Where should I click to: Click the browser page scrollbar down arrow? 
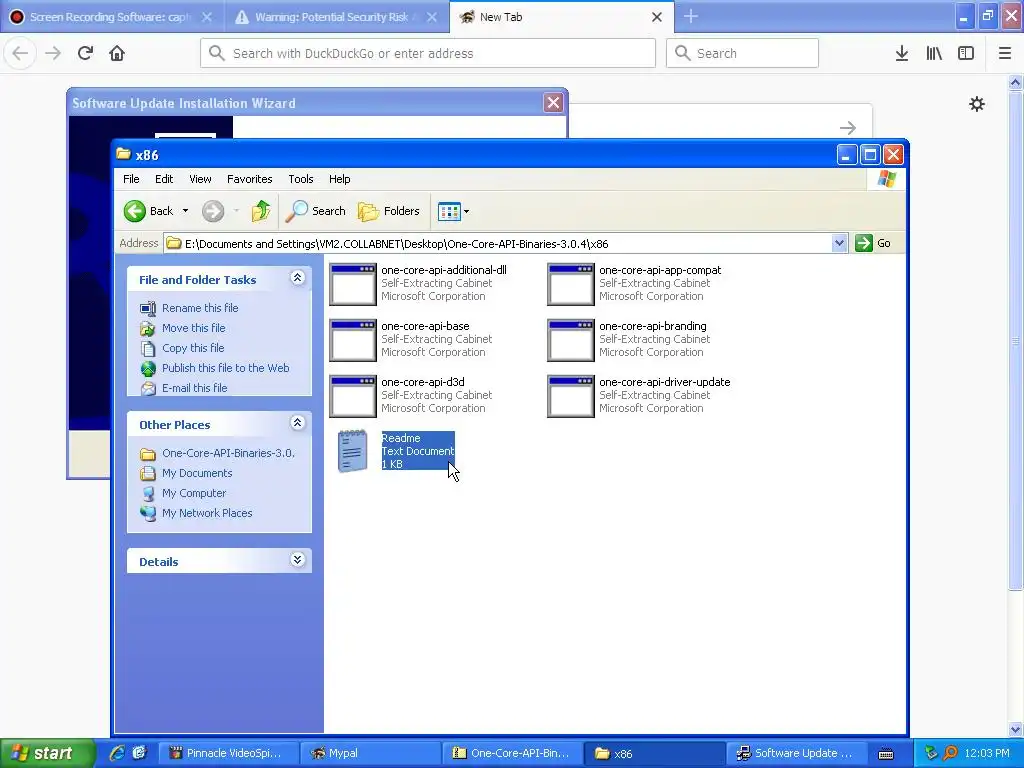(1016, 729)
